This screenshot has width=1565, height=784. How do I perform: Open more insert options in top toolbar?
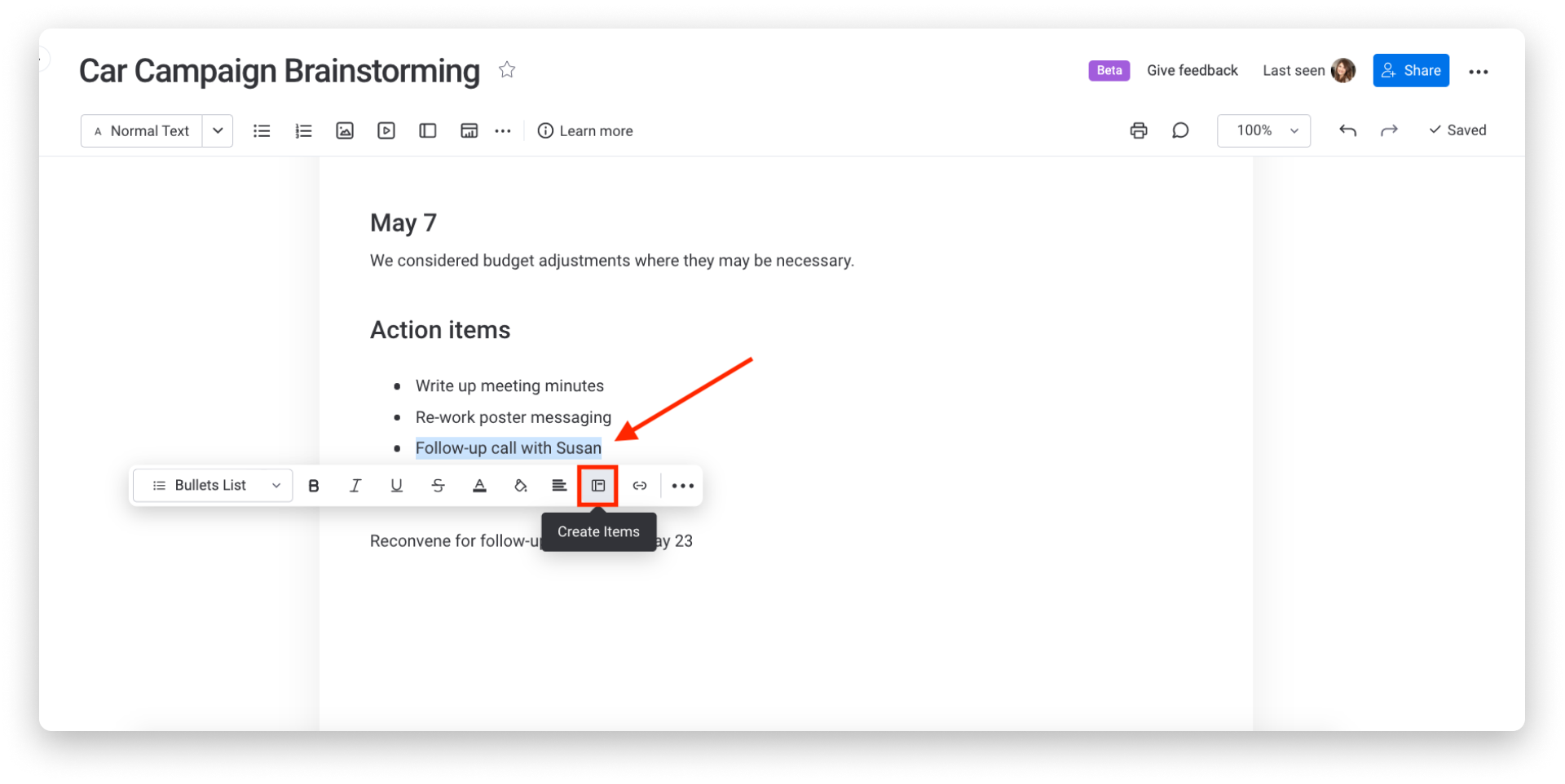click(x=503, y=131)
